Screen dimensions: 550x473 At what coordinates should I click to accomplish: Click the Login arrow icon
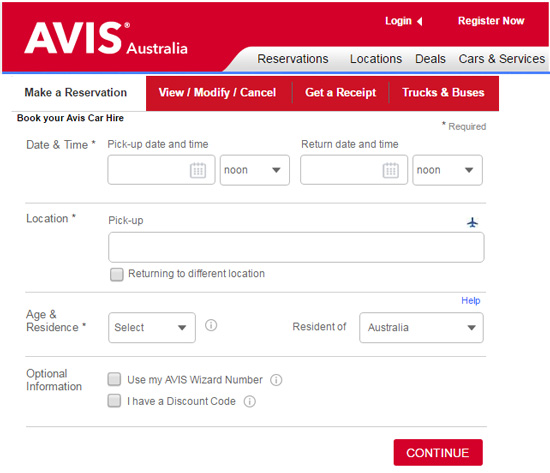tap(420, 21)
